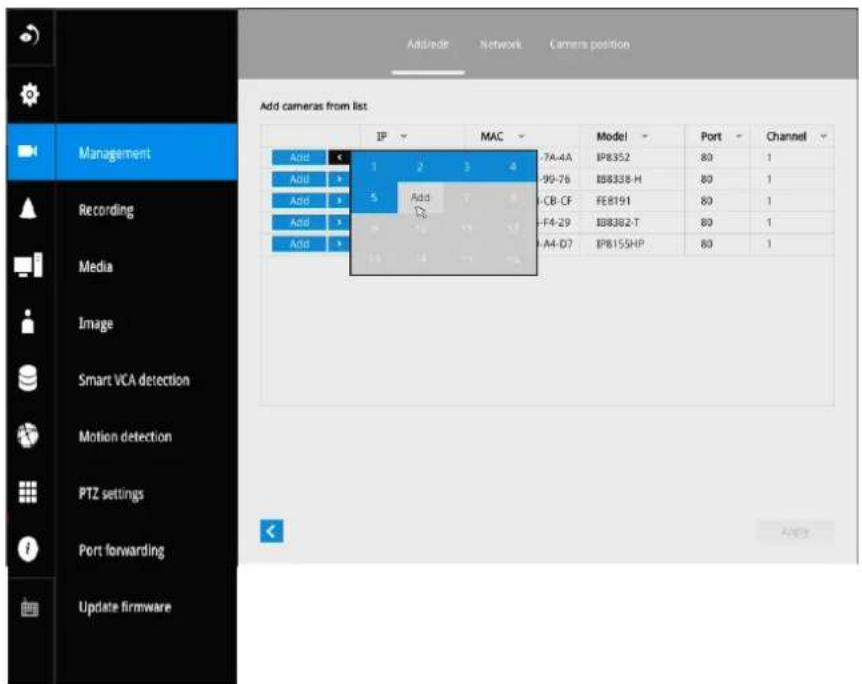Click the highlighted Add cell in channel grid

pos(420,197)
